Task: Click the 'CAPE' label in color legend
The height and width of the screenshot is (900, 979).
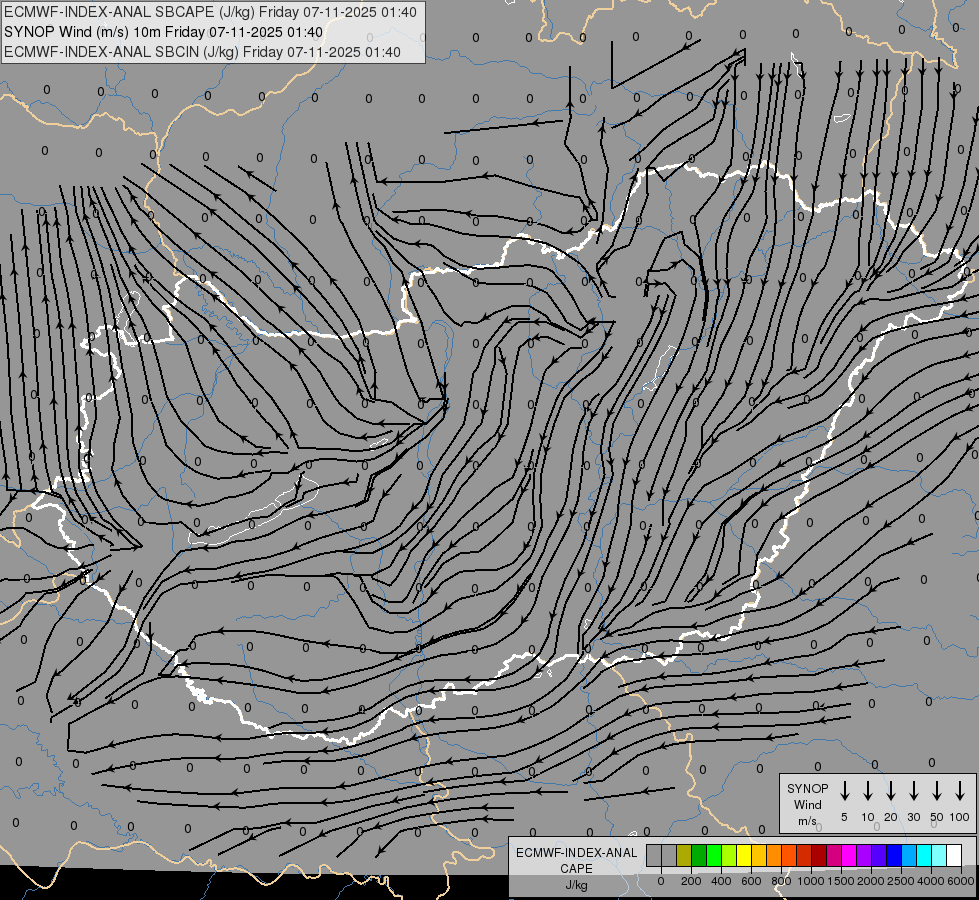Action: pos(576,869)
